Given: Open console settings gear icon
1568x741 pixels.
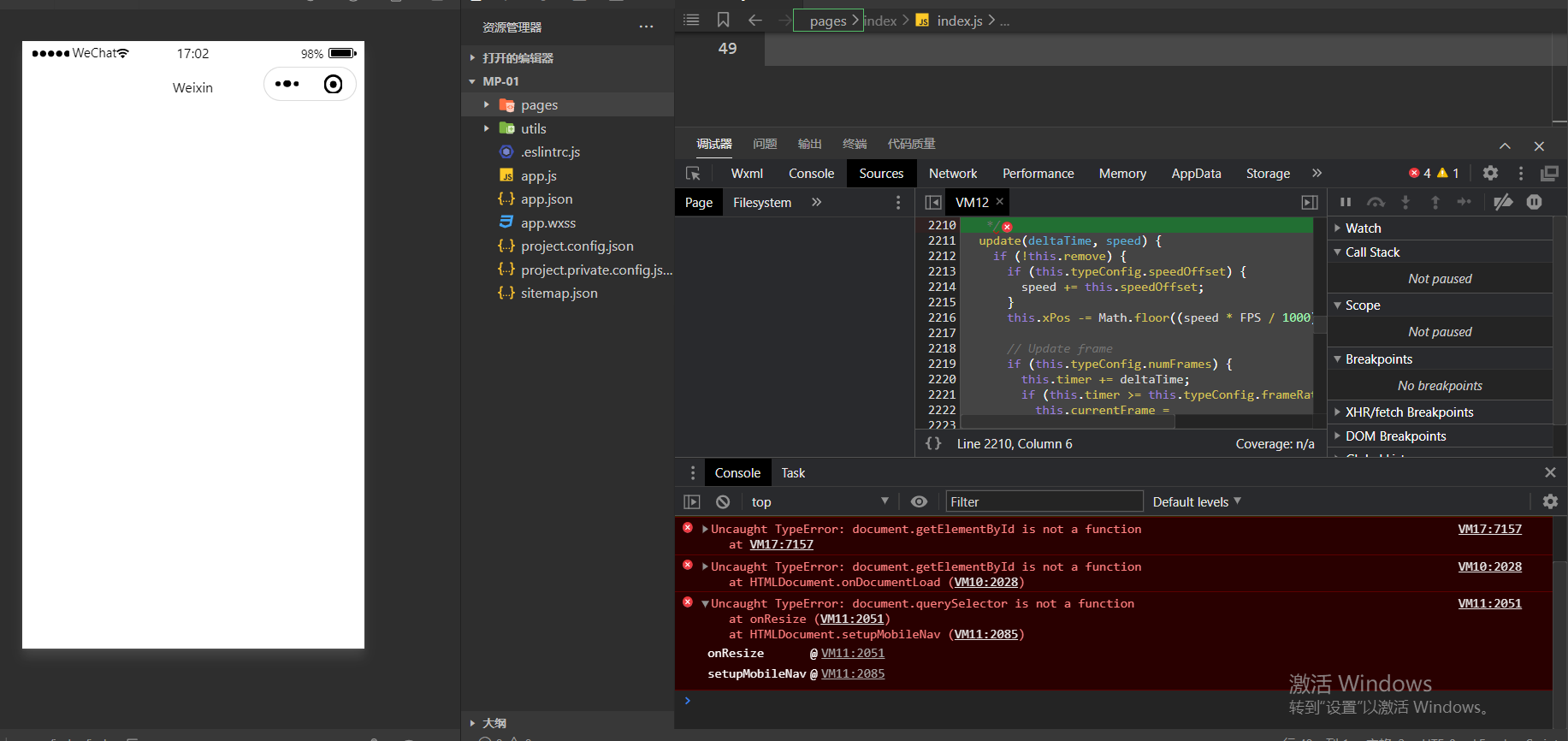Looking at the screenshot, I should click(x=1550, y=502).
